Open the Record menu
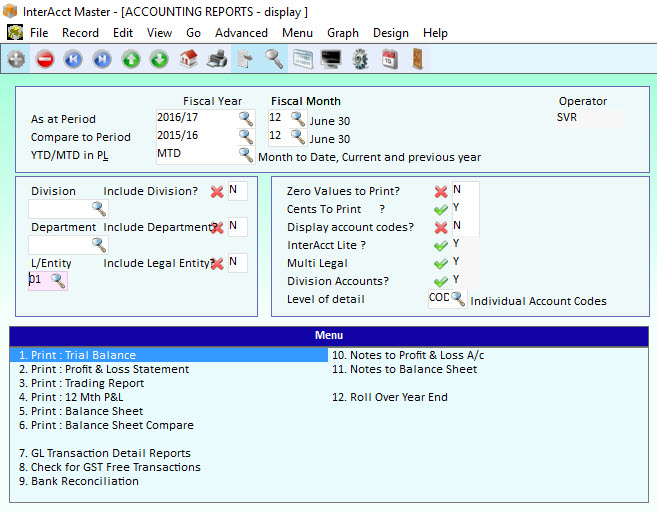Viewport: 657px width, 512px height. 80,33
